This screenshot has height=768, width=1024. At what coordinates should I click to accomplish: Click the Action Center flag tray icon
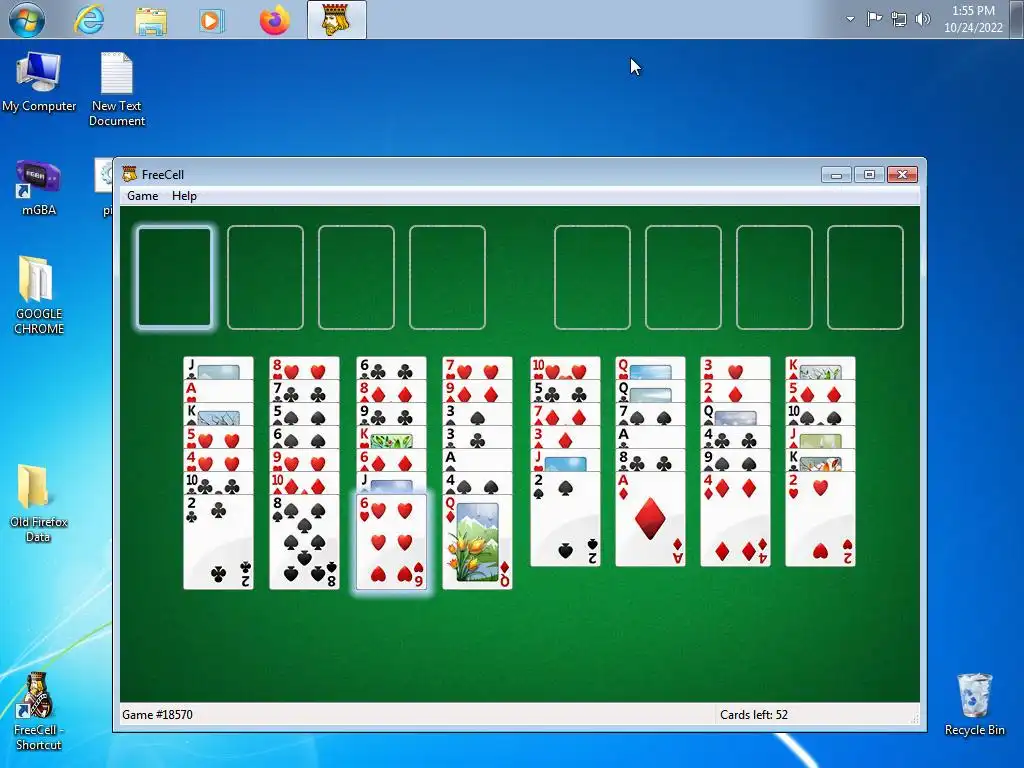coord(874,19)
